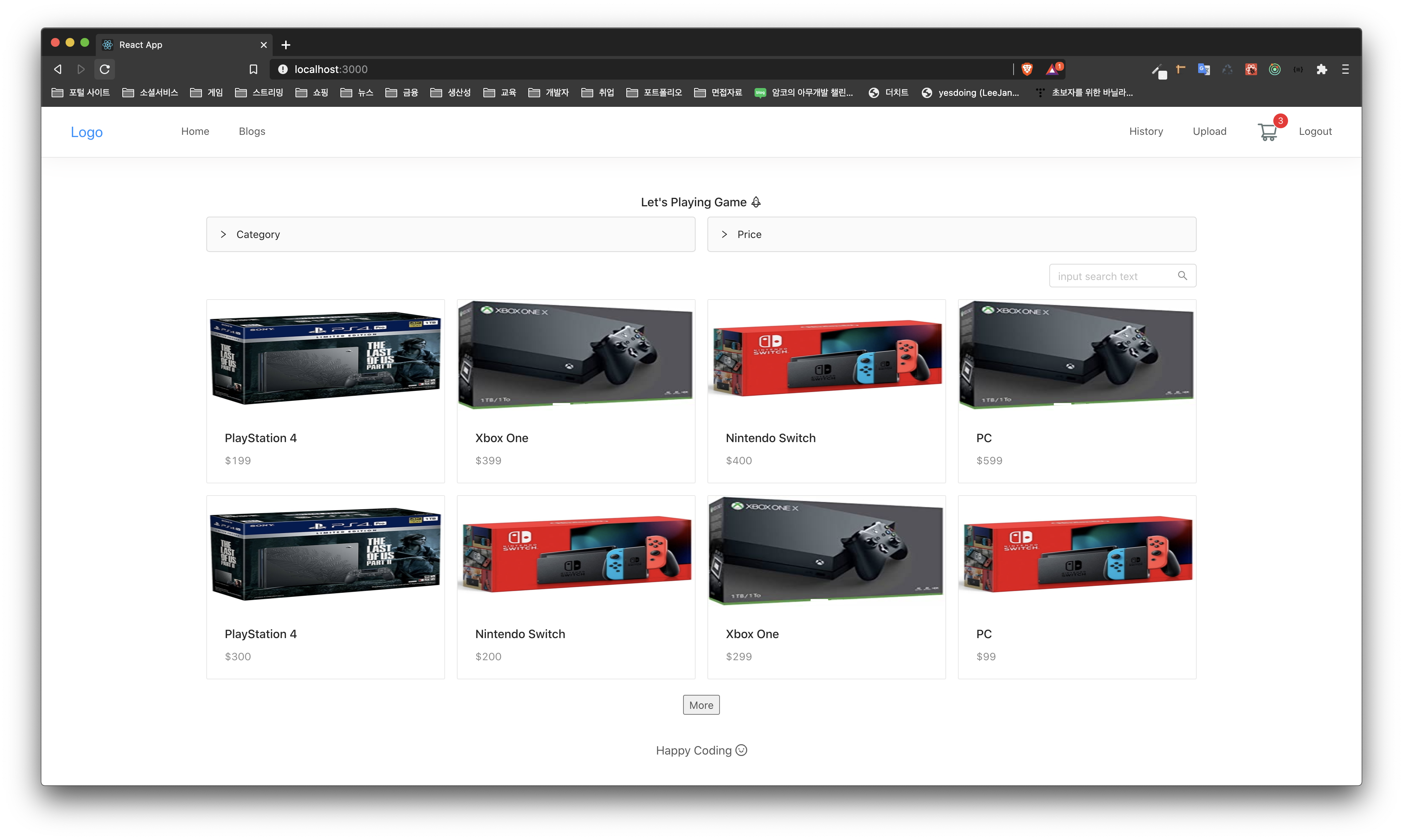The height and width of the screenshot is (840, 1403).
Task: Open the 금융 bookmark folder
Action: (401, 92)
